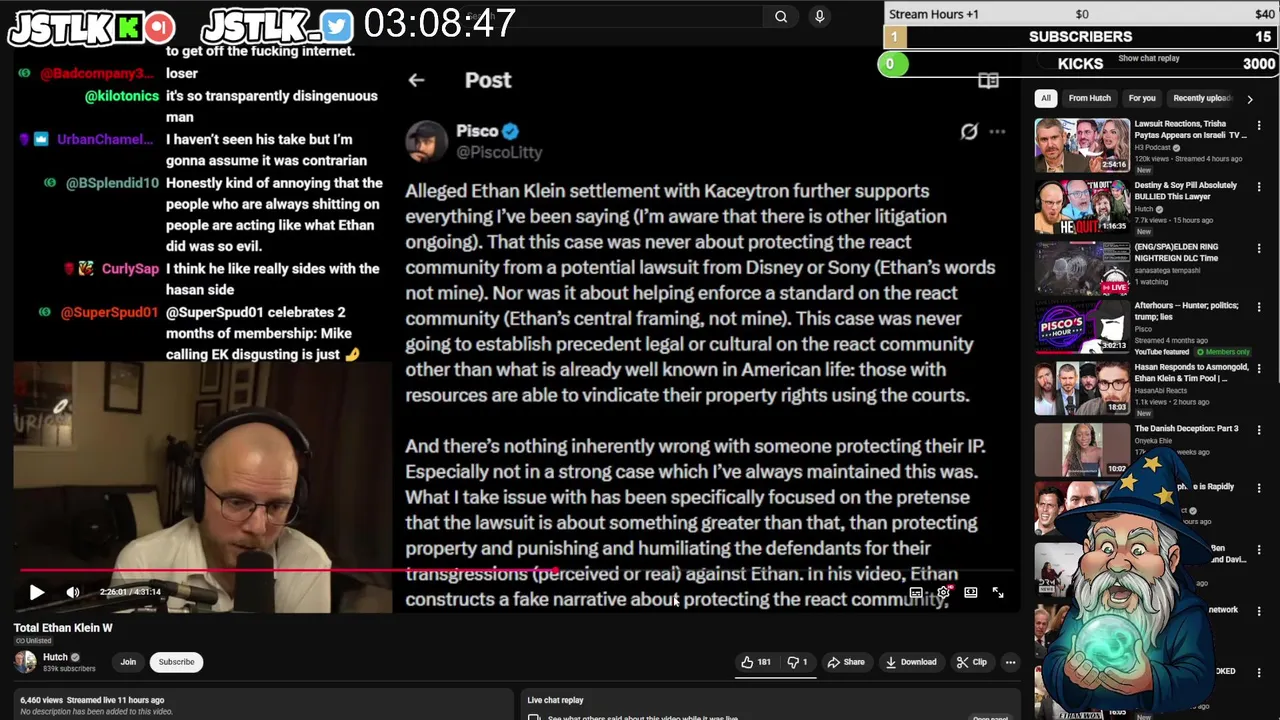Open the Pisco's Hour video thumbnail
This screenshot has width=1280, height=720.
click(x=1082, y=328)
